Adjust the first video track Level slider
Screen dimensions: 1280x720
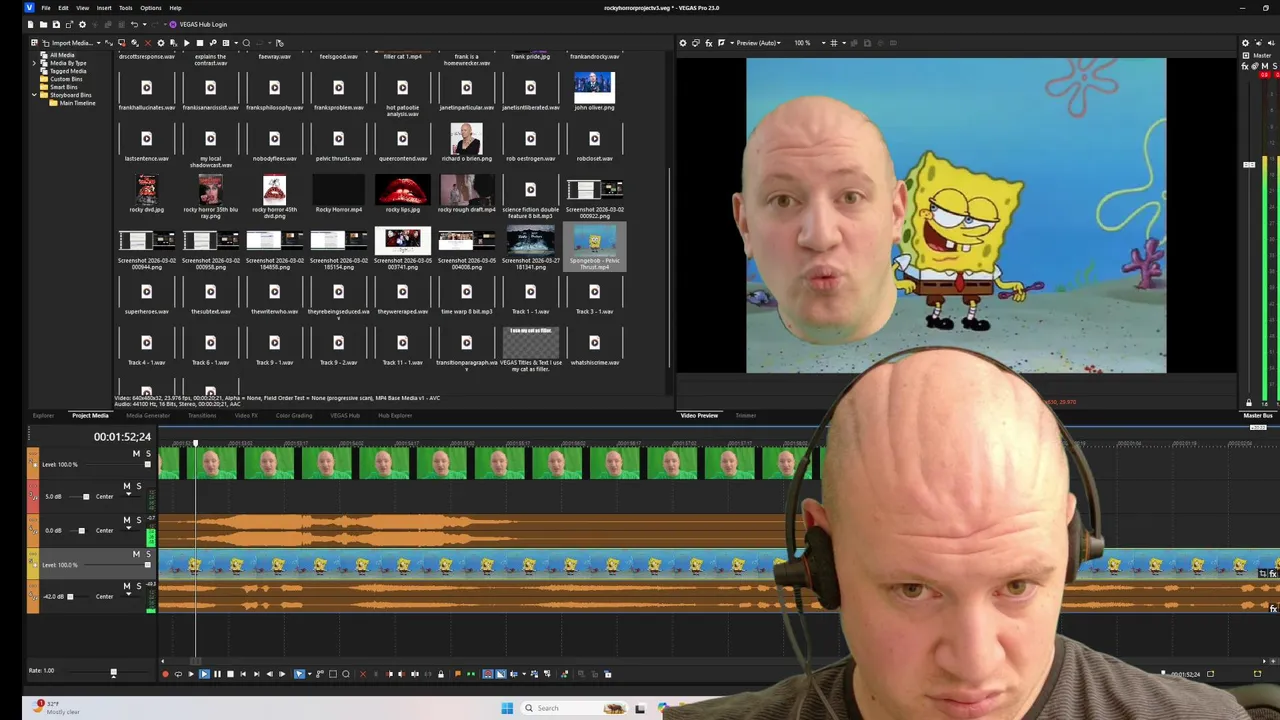(148, 464)
